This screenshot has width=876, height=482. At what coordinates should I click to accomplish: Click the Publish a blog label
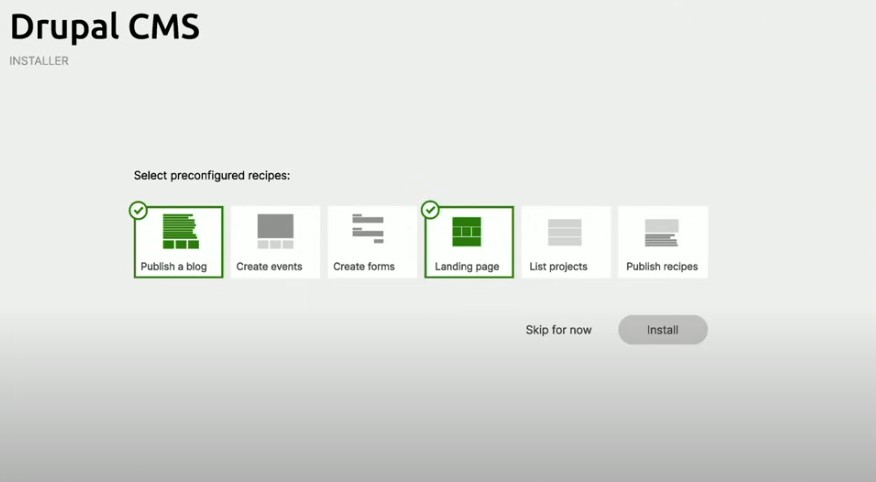[174, 266]
